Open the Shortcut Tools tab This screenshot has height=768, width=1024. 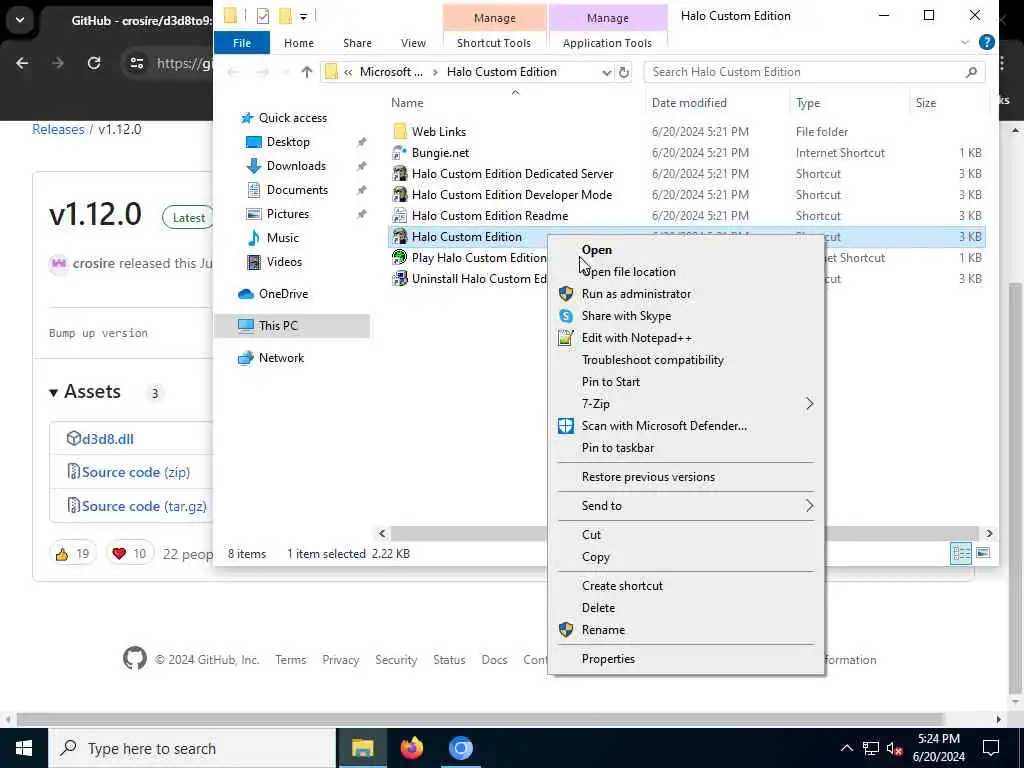[x=494, y=42]
